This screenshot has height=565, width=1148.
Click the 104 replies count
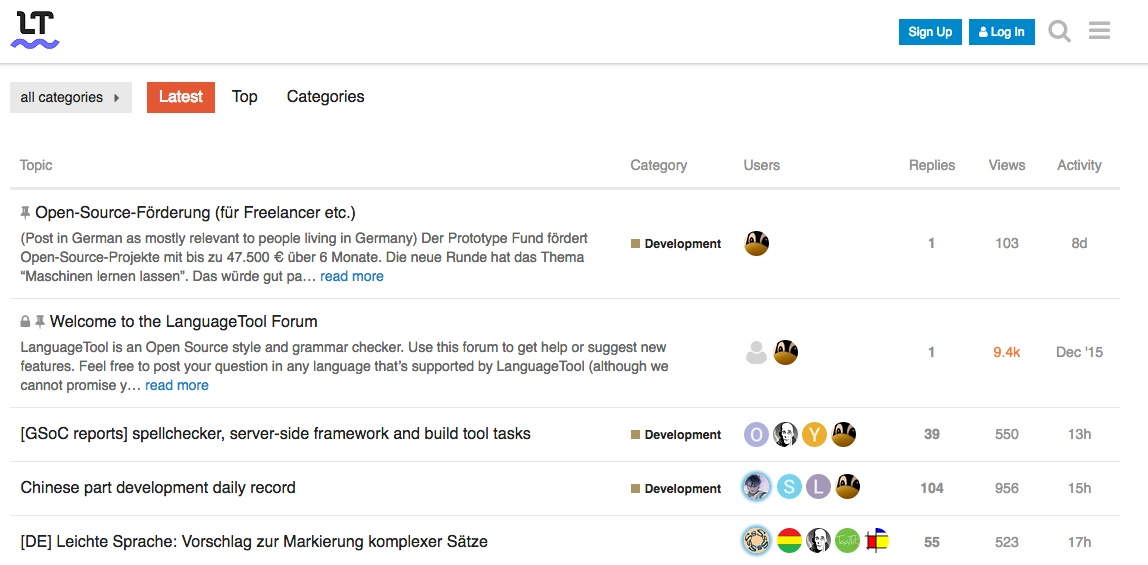[931, 488]
